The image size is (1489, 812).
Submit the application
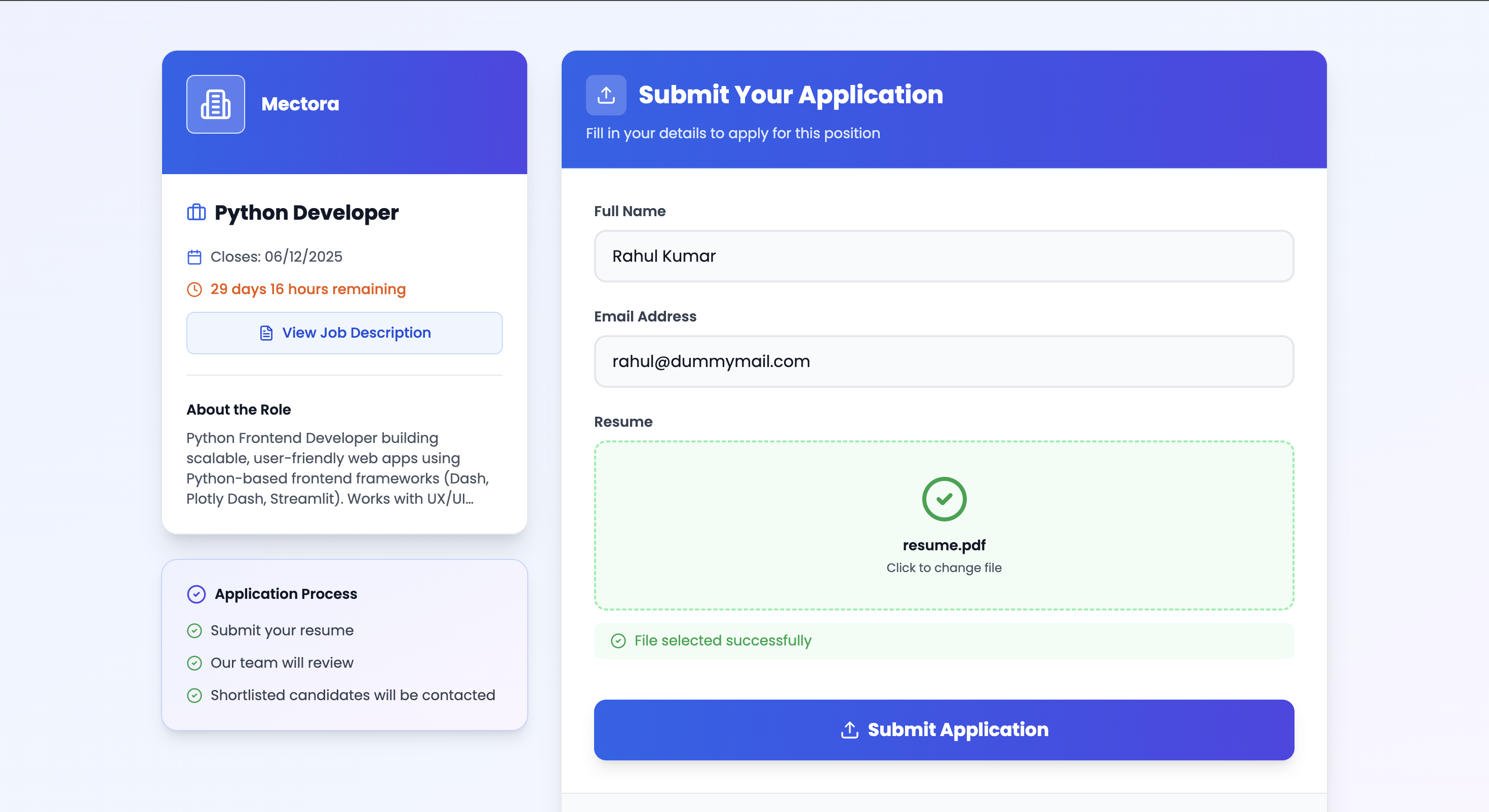pos(944,729)
